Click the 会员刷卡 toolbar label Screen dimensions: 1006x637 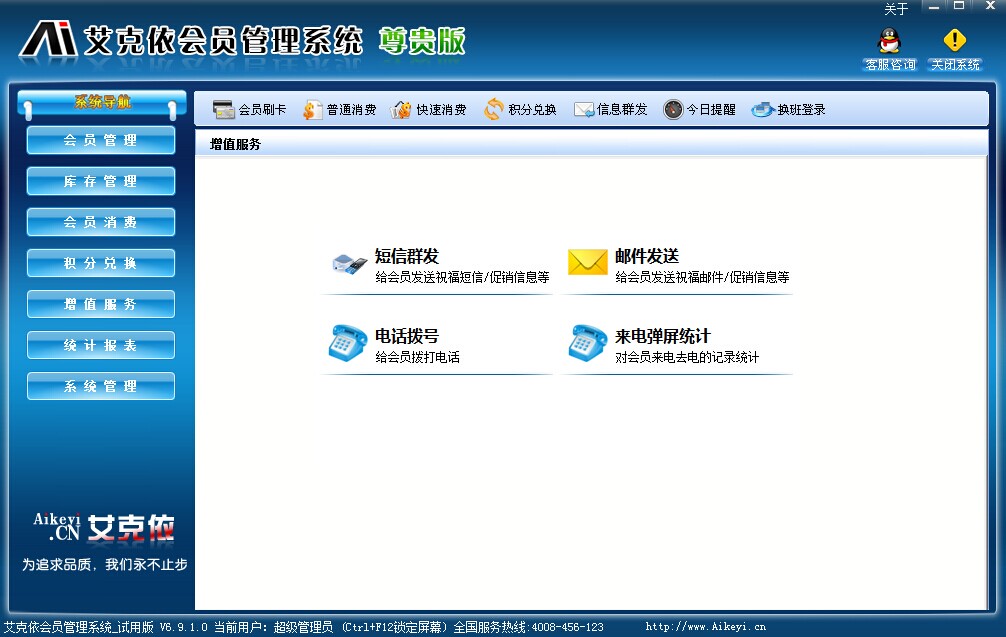(x=262, y=110)
